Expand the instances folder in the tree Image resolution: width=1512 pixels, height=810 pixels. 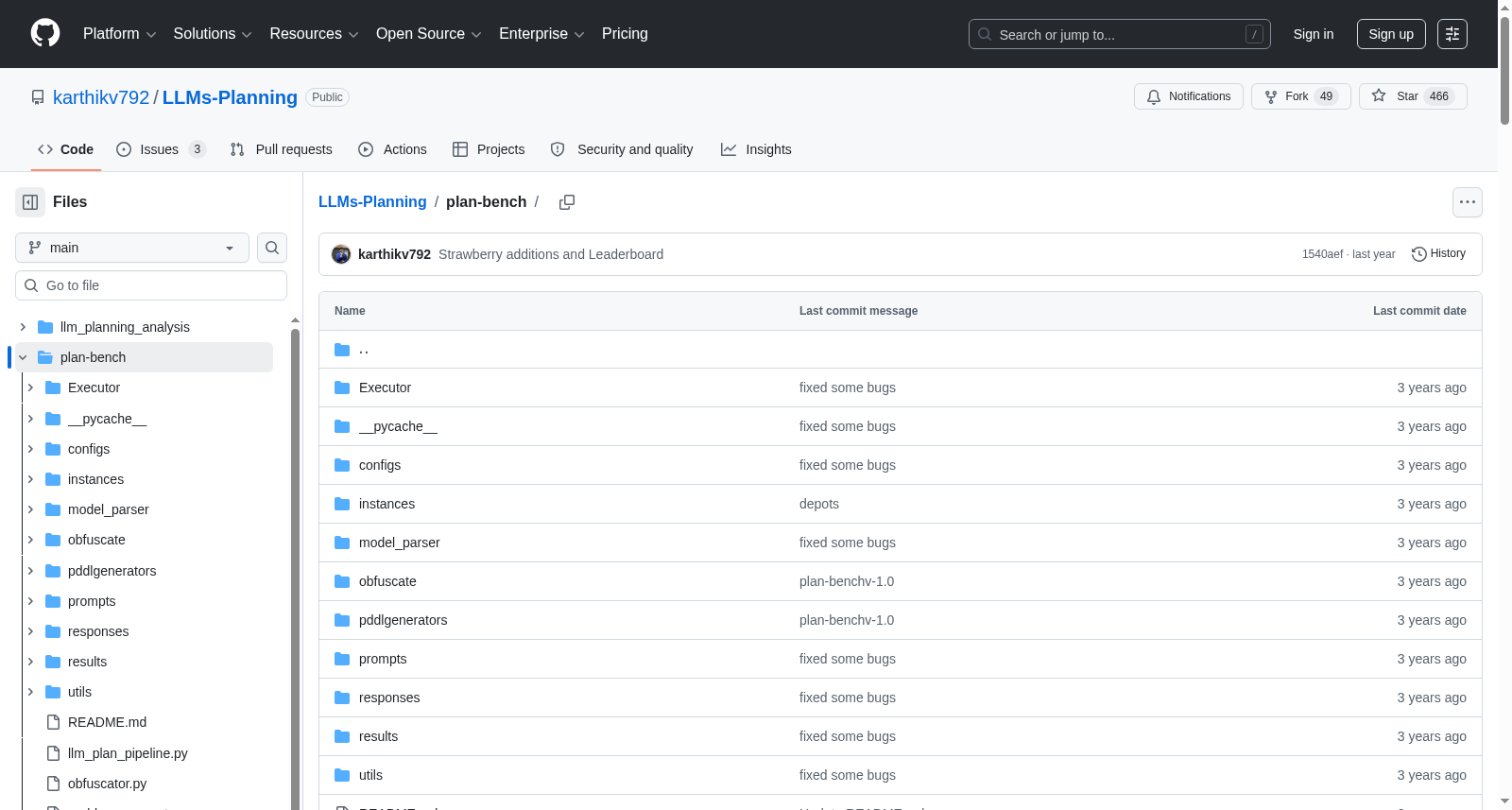click(x=30, y=479)
